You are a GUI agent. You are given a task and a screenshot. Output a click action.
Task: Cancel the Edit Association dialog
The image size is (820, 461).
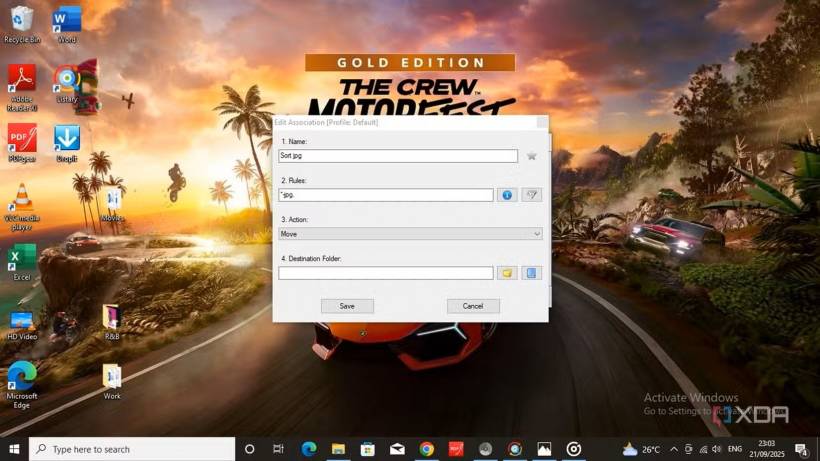[x=473, y=306]
